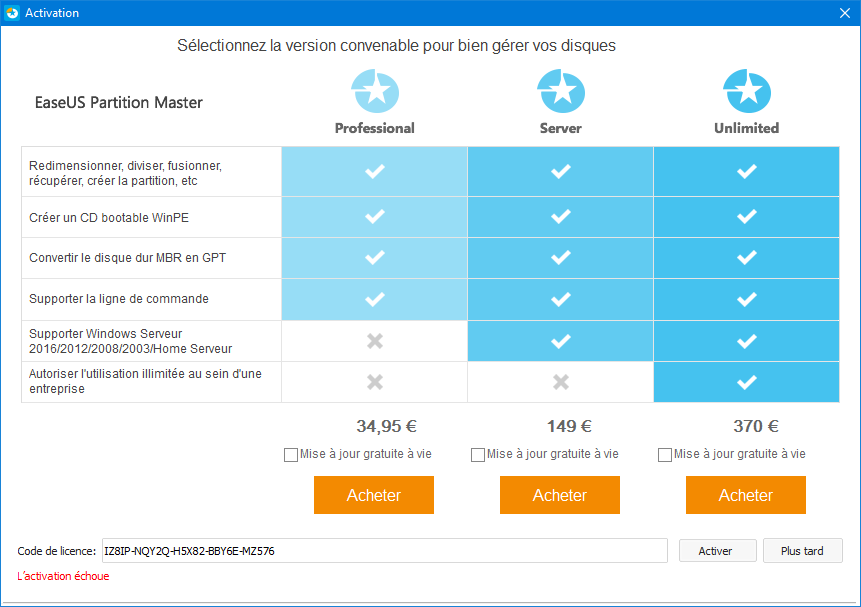
Task: Click Professional checkmark for Convertir le disque dur MBR
Action: [375, 257]
